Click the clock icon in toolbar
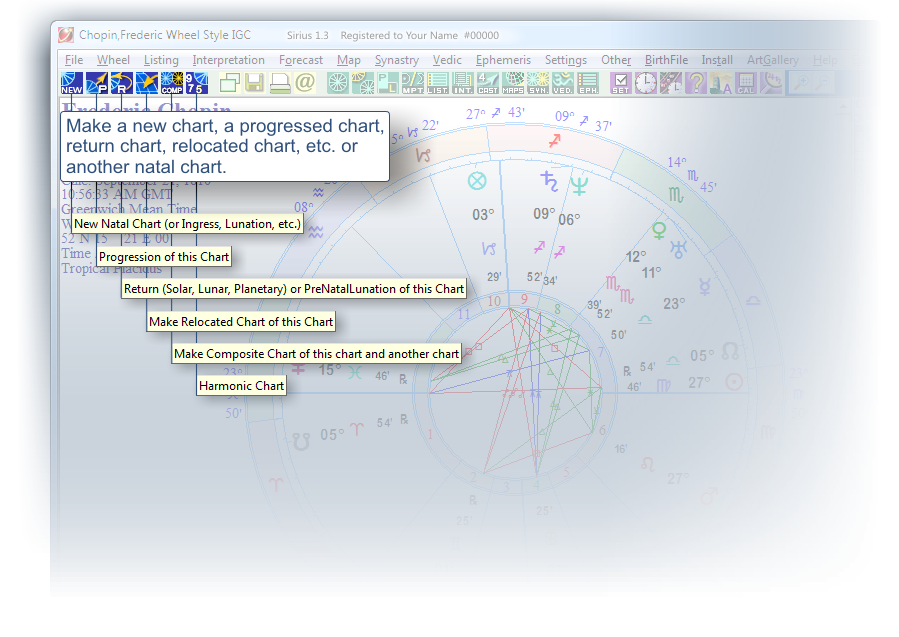899x637 pixels. [x=646, y=83]
